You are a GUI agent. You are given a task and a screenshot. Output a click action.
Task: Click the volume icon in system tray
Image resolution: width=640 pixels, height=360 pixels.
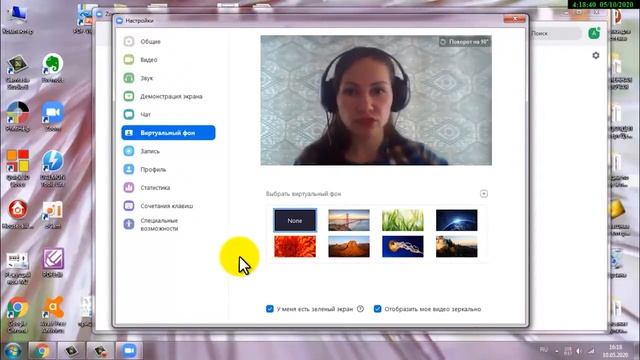579,351
